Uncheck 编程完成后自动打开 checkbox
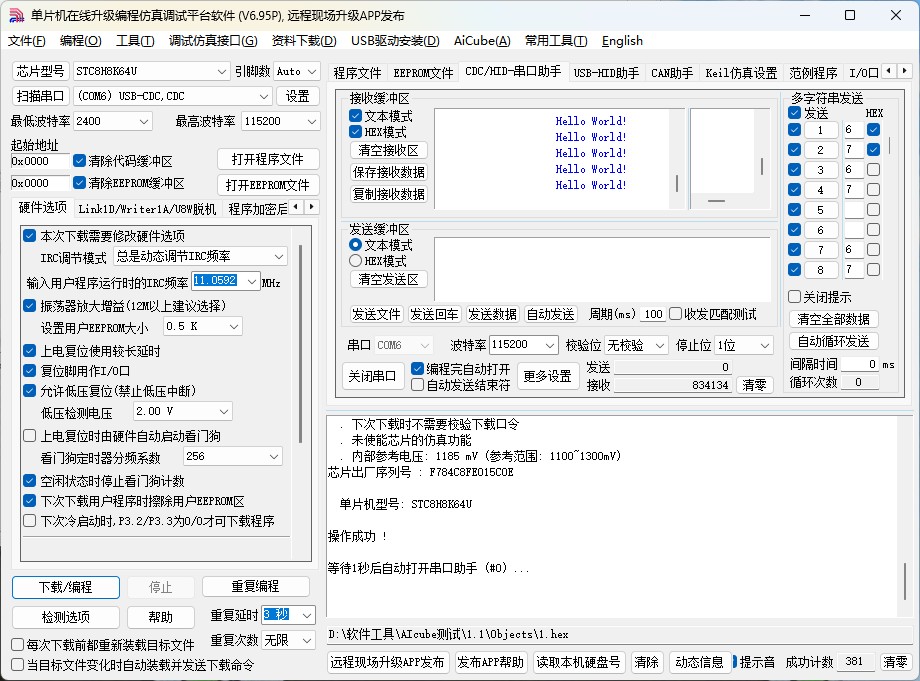The height and width of the screenshot is (681, 920). [x=418, y=369]
